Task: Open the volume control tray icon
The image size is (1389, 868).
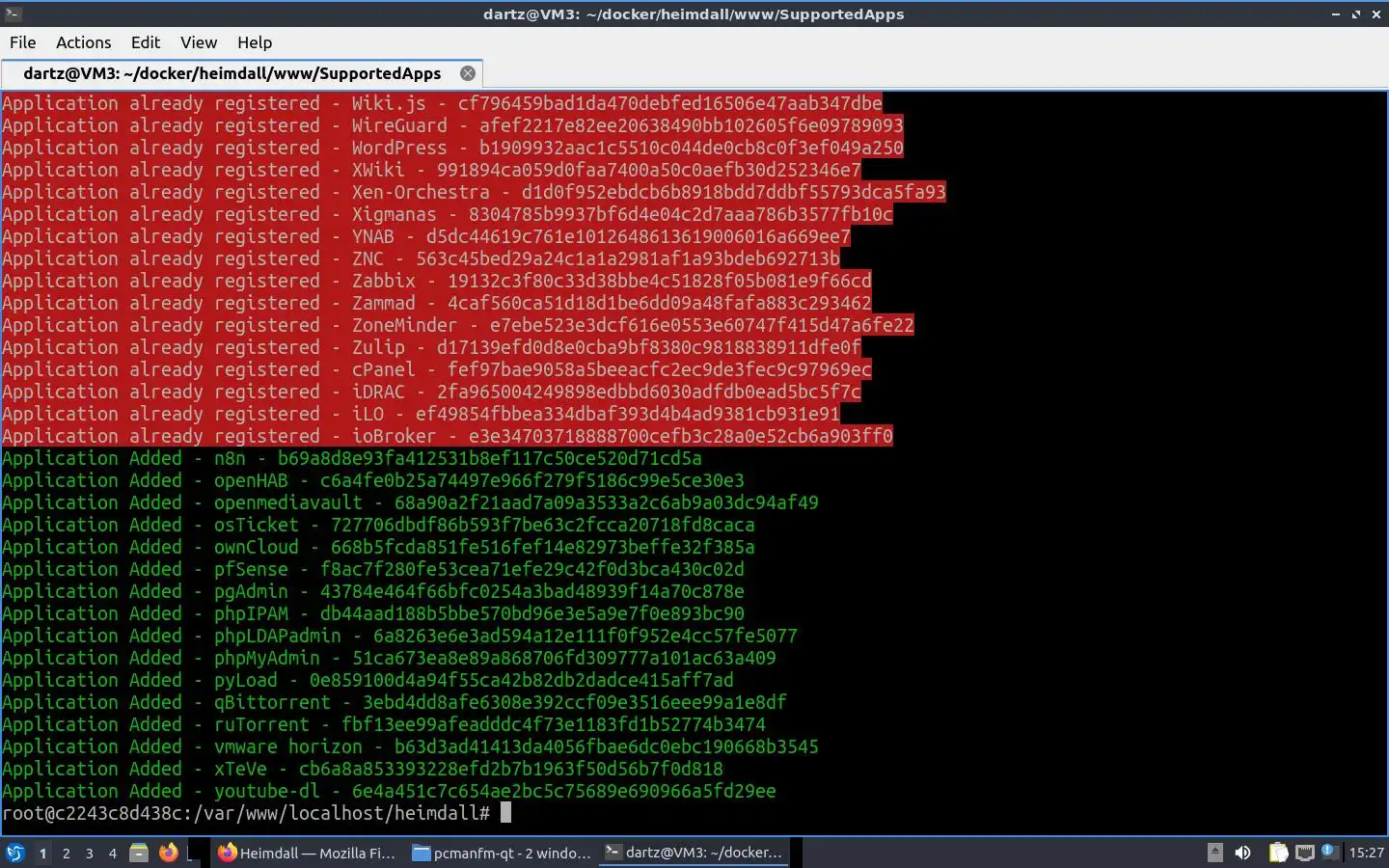Action: pyautogui.click(x=1243, y=853)
